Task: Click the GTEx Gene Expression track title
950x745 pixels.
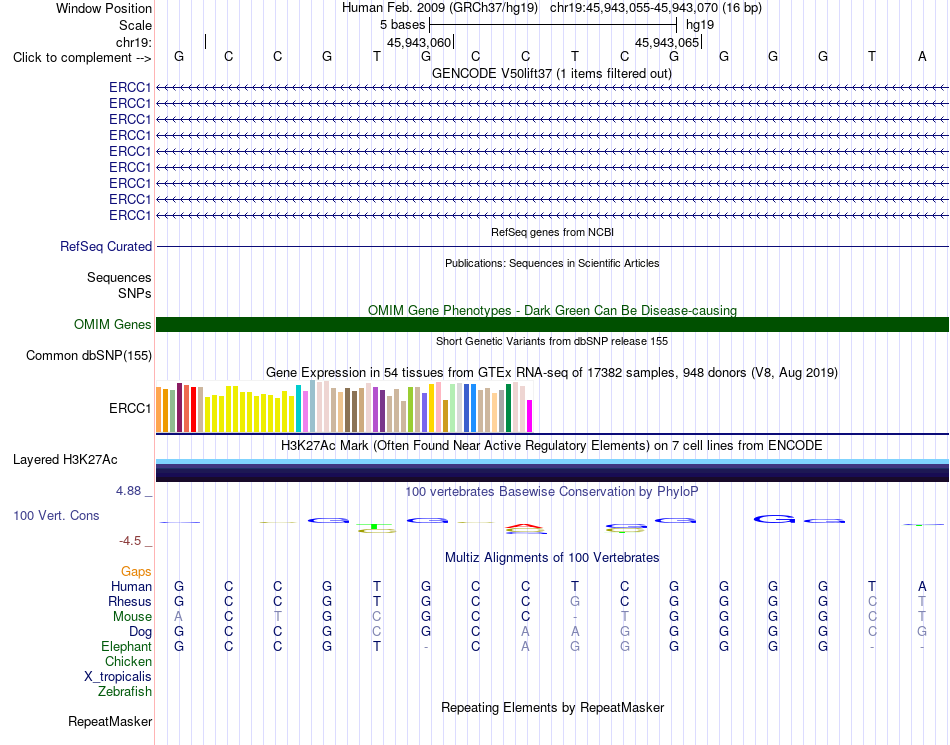Action: (x=552, y=372)
